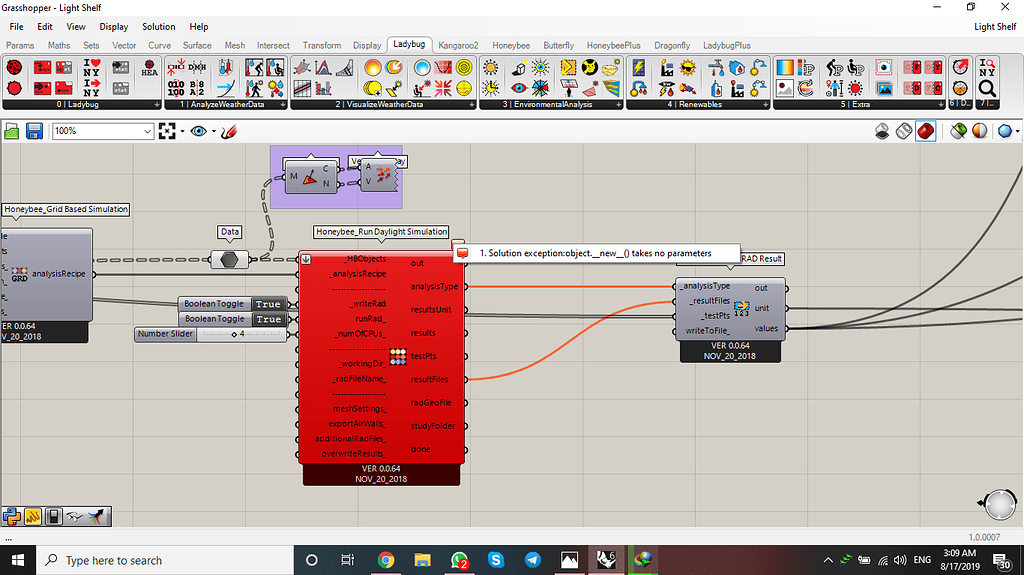Toggle the _writeRad Boolean Toggle value

(267, 304)
